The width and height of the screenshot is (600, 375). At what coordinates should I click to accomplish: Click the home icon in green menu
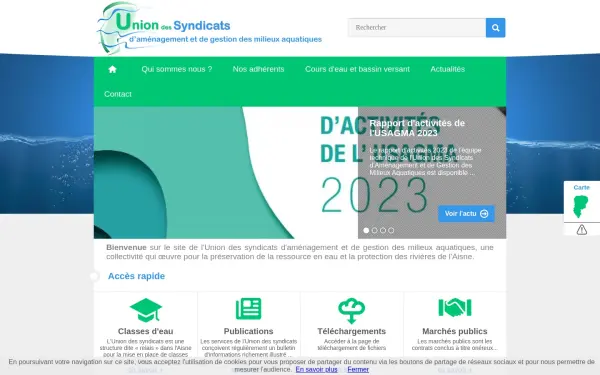coord(112,69)
